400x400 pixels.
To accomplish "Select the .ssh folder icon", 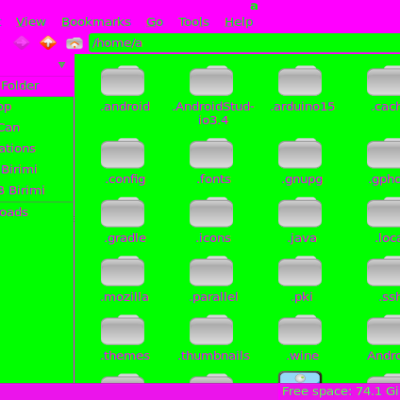I will click(x=383, y=271).
